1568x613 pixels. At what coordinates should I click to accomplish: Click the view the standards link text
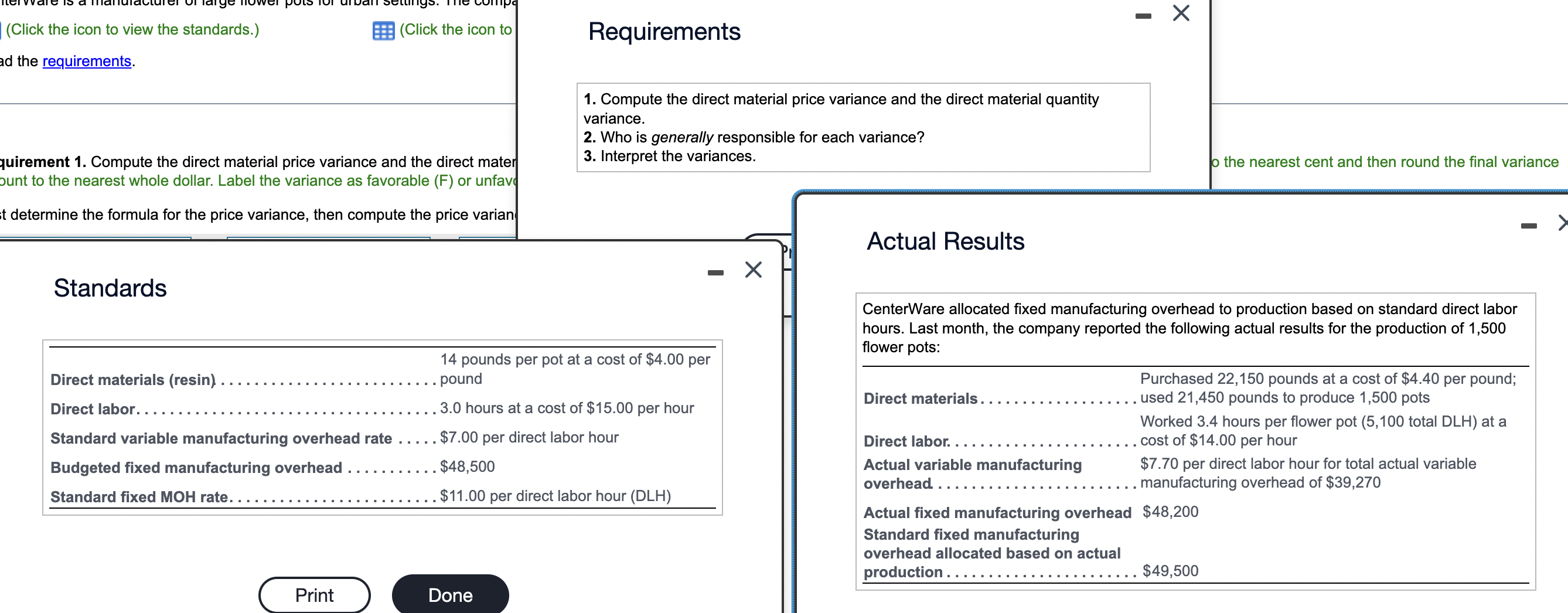pyautogui.click(x=132, y=29)
